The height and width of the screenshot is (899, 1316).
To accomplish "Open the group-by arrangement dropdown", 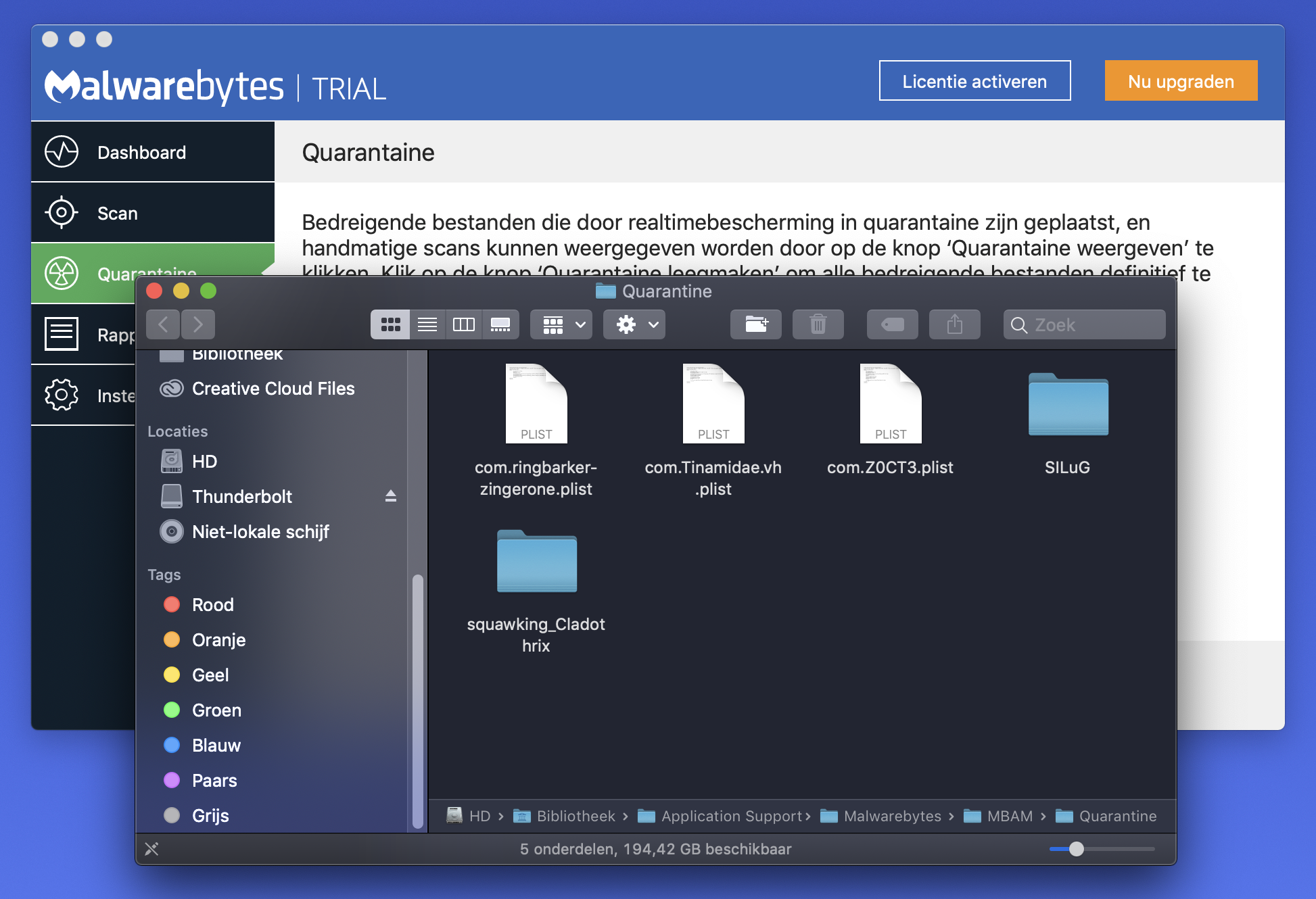I will point(561,325).
